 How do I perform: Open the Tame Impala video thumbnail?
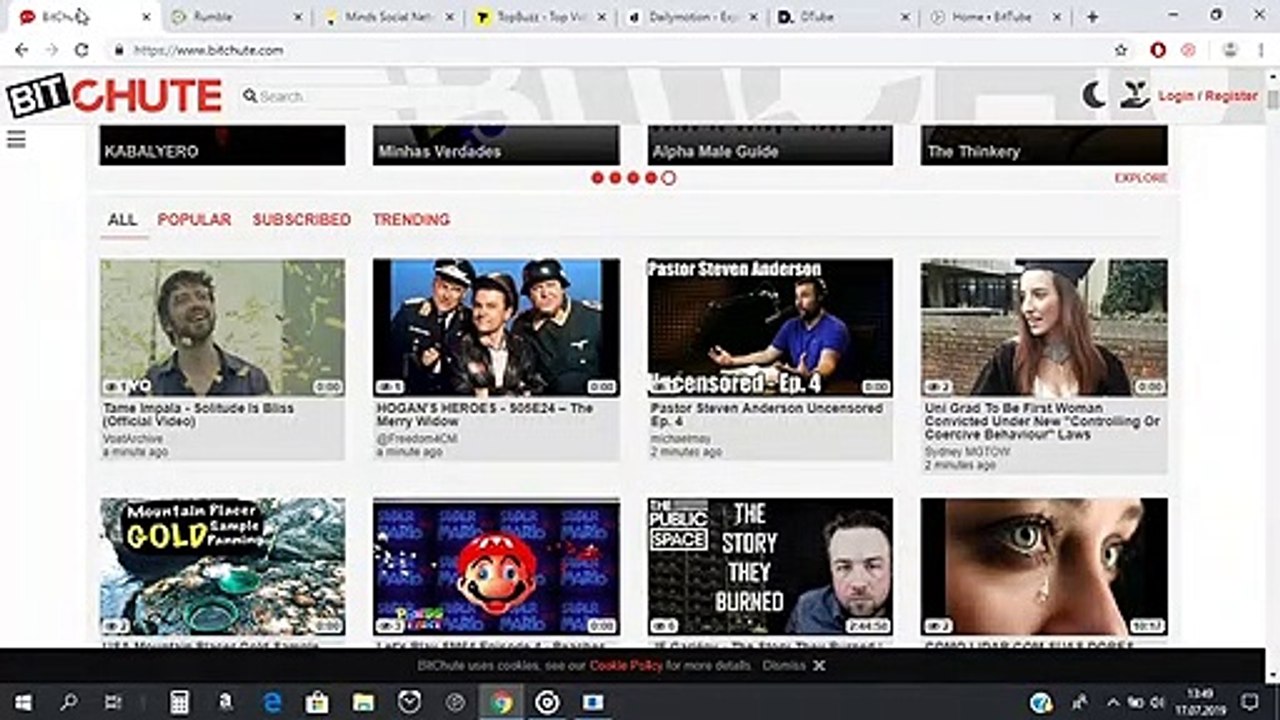pyautogui.click(x=222, y=328)
